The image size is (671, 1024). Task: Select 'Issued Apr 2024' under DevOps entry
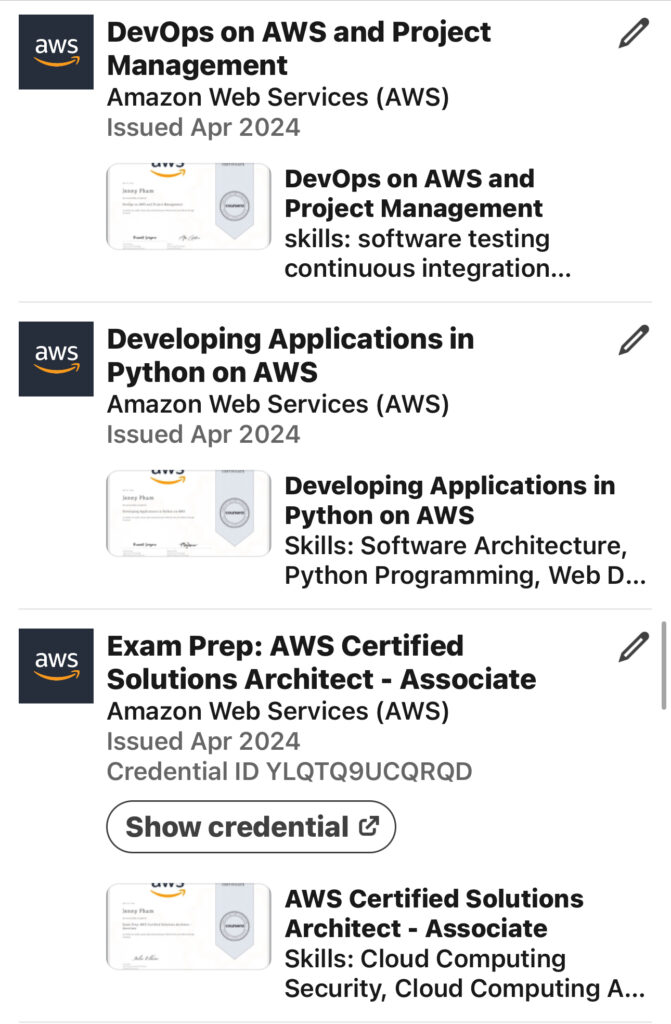pyautogui.click(x=203, y=127)
